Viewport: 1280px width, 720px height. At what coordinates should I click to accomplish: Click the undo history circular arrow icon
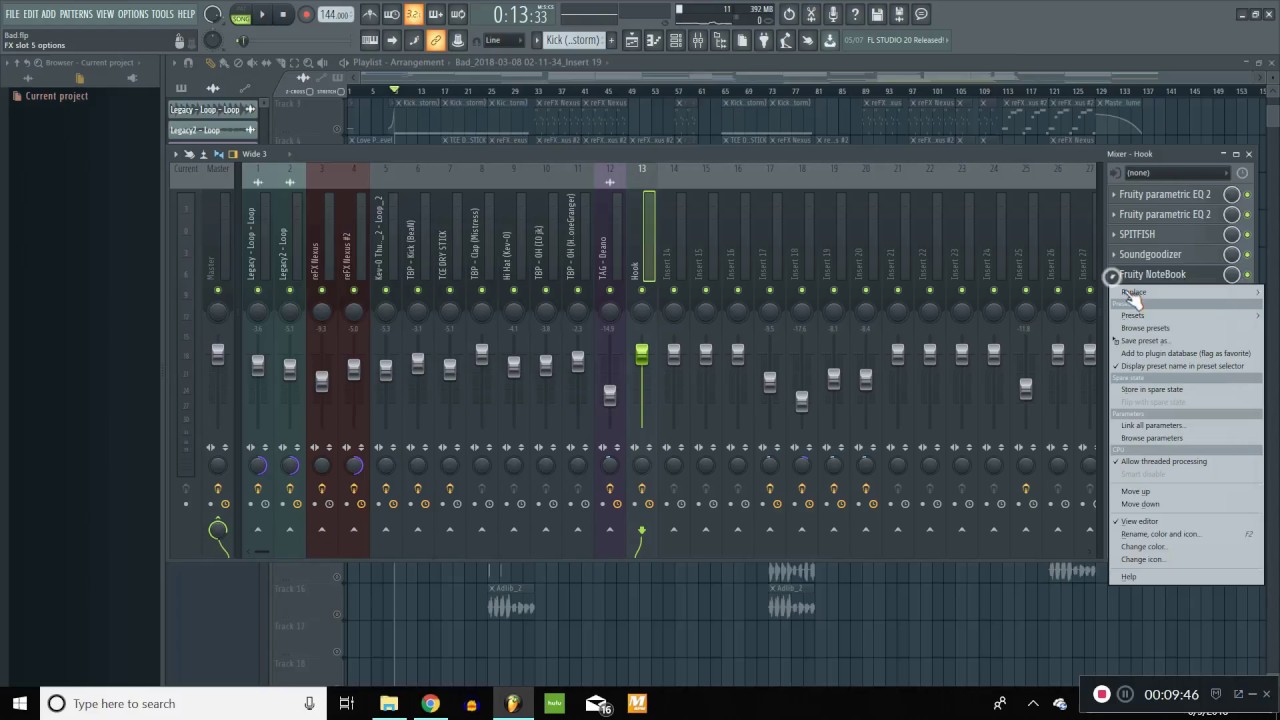789,14
